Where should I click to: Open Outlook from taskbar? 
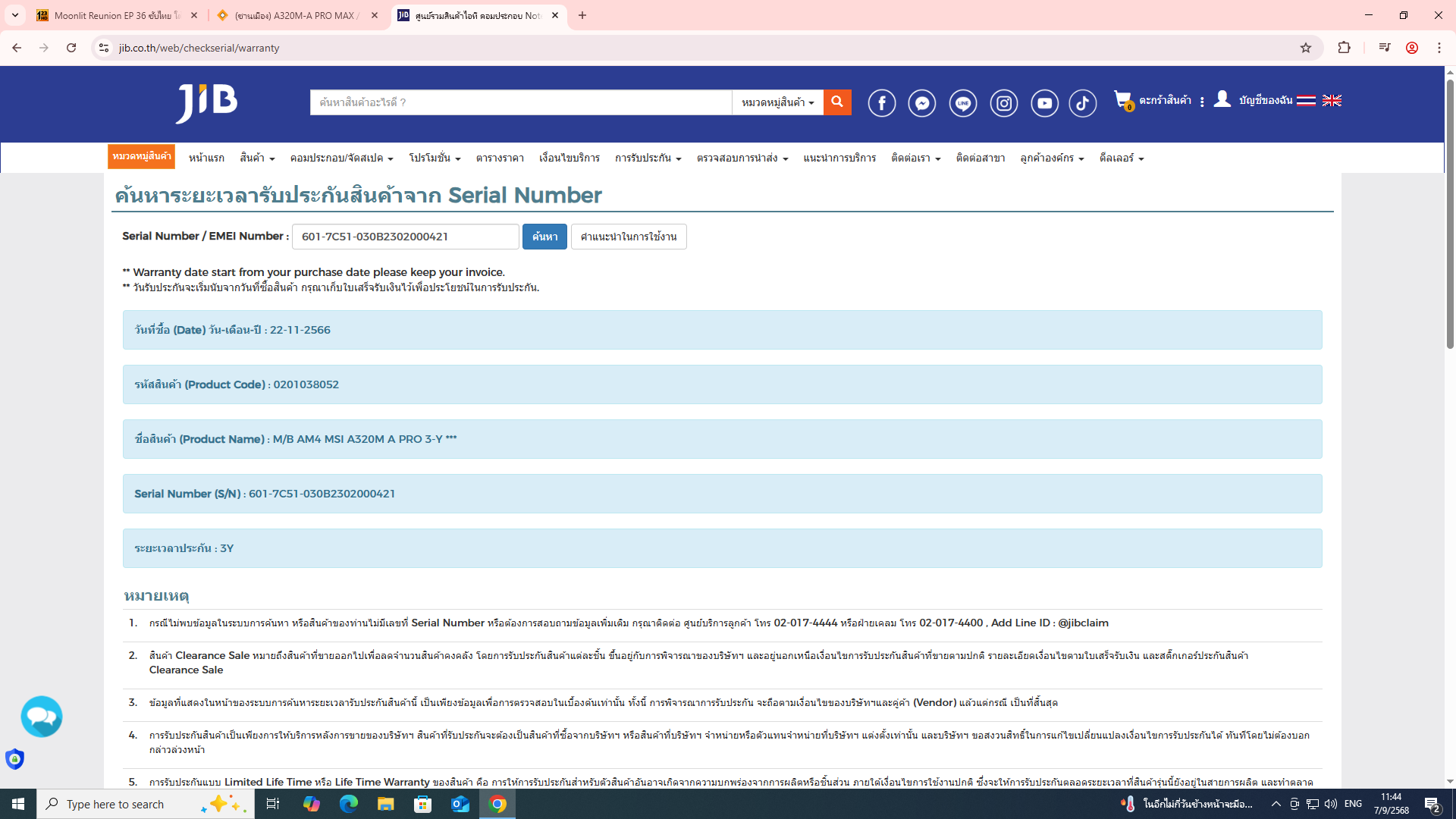coord(460,804)
